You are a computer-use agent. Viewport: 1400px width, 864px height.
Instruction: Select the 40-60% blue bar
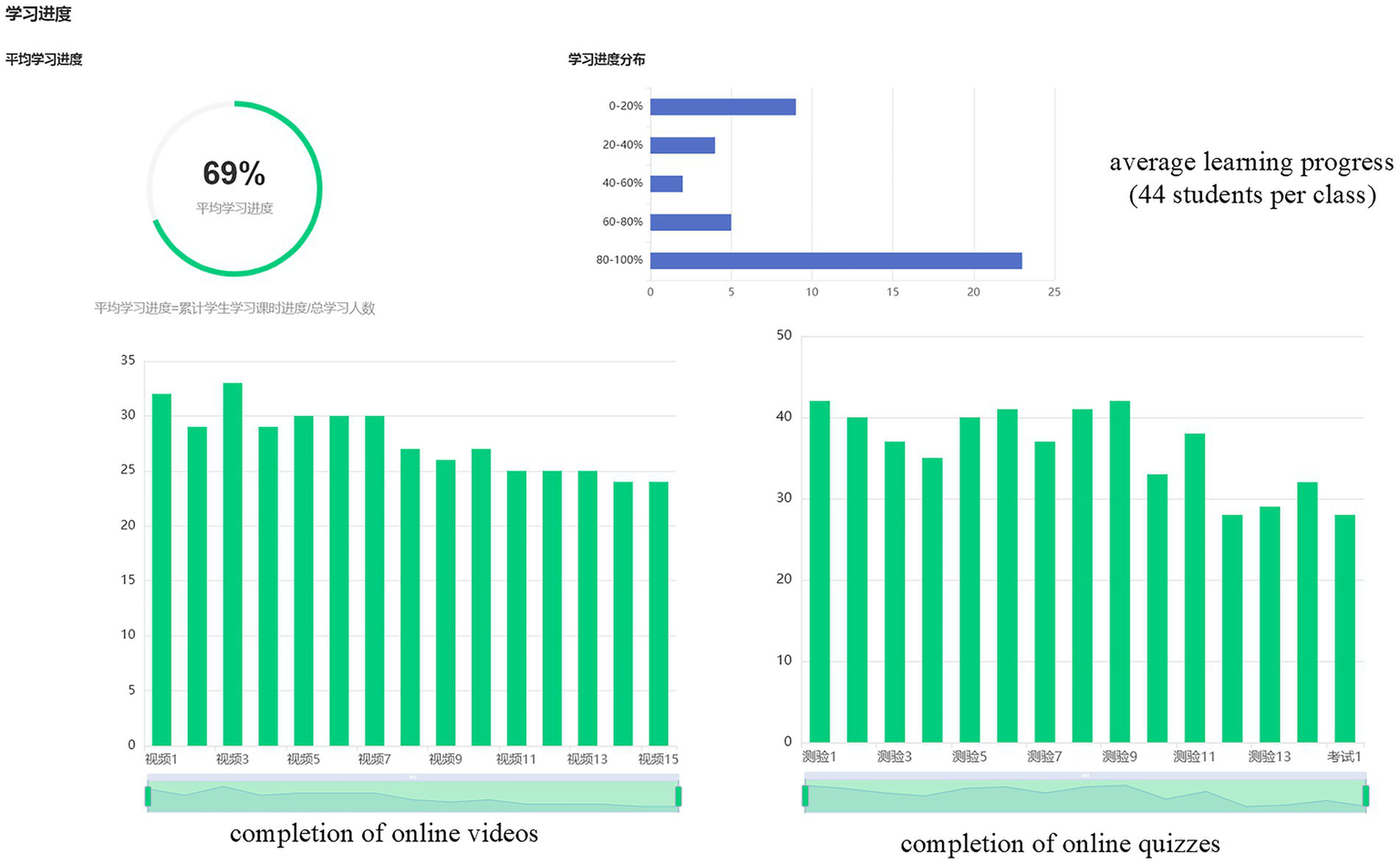tap(666, 184)
